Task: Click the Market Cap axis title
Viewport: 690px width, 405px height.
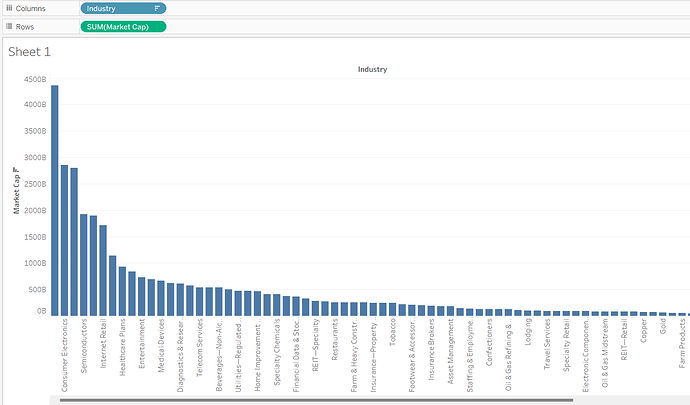Action: (x=16, y=196)
